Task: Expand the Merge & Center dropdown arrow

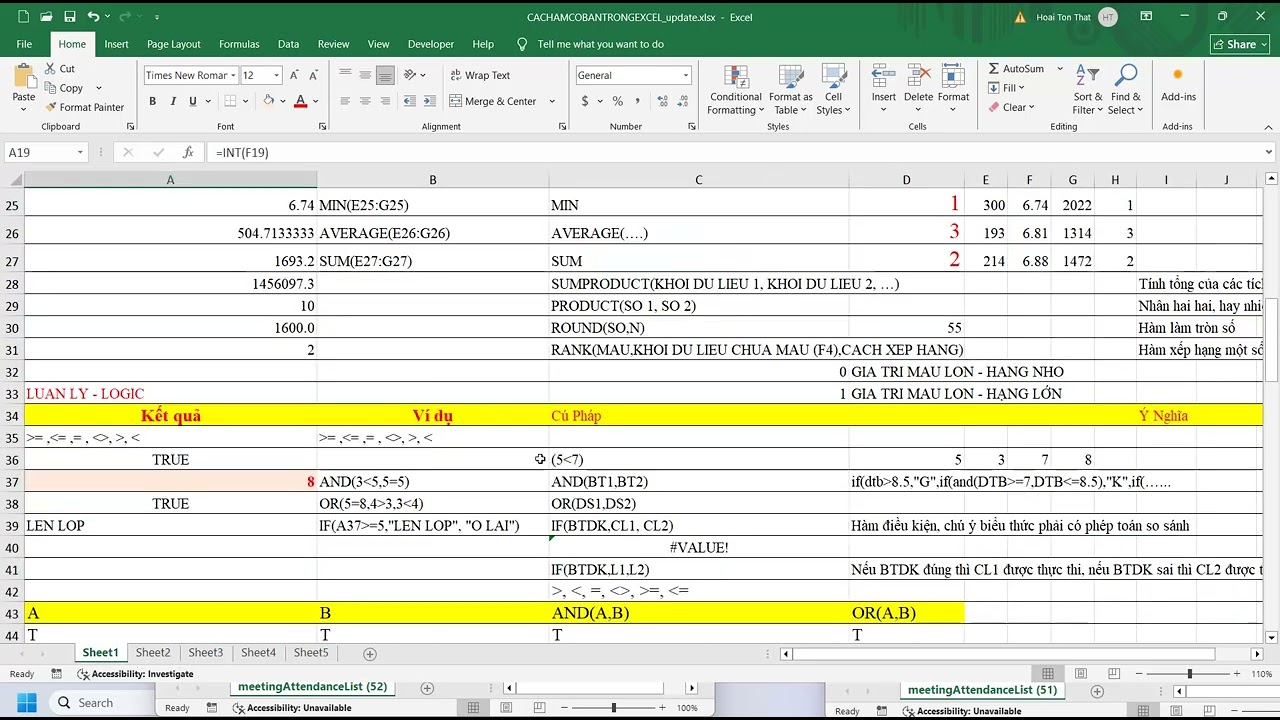Action: click(x=551, y=101)
